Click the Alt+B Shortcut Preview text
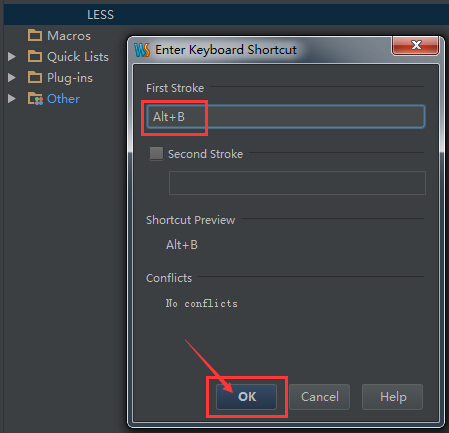The image size is (449, 433). [182, 245]
